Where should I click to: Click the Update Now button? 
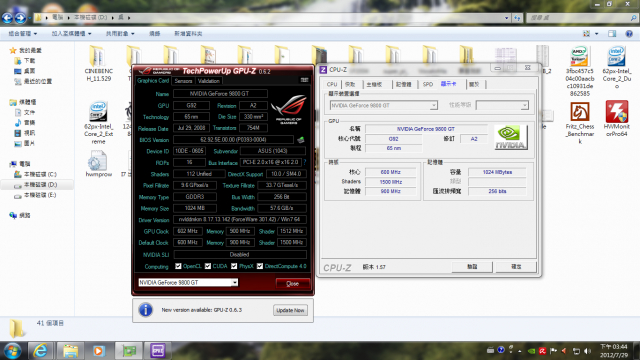click(290, 310)
